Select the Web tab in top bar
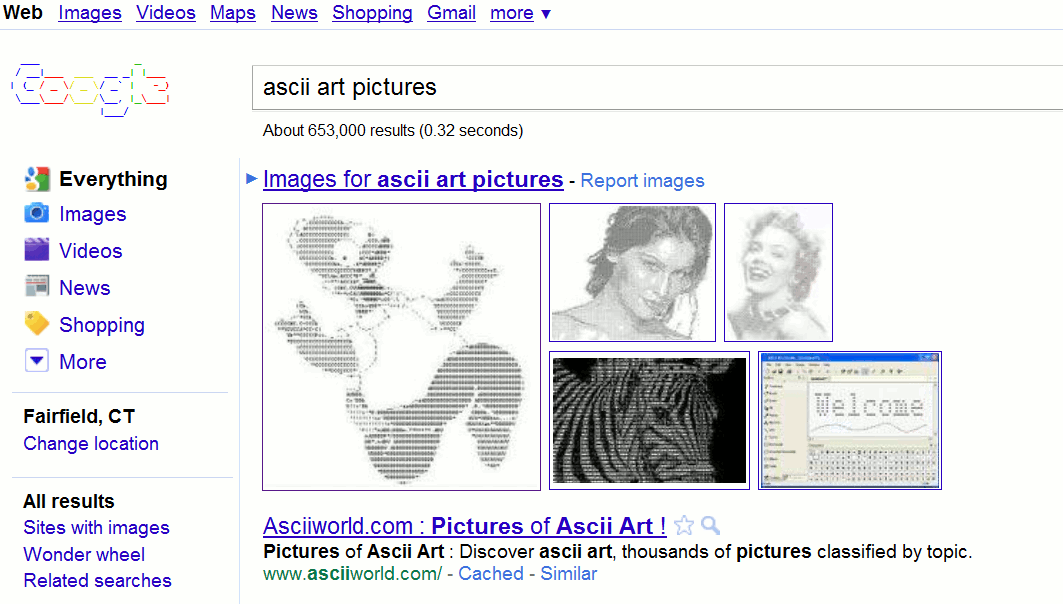The height and width of the screenshot is (604, 1063). coord(22,13)
